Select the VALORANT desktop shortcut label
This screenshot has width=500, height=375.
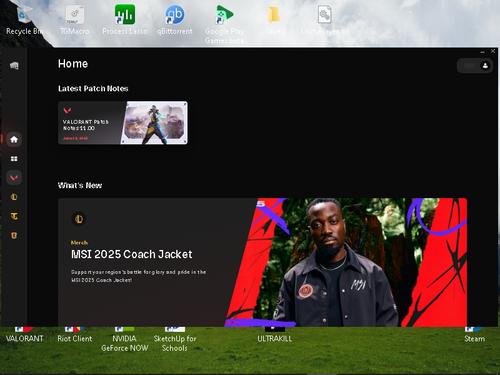click(x=25, y=339)
